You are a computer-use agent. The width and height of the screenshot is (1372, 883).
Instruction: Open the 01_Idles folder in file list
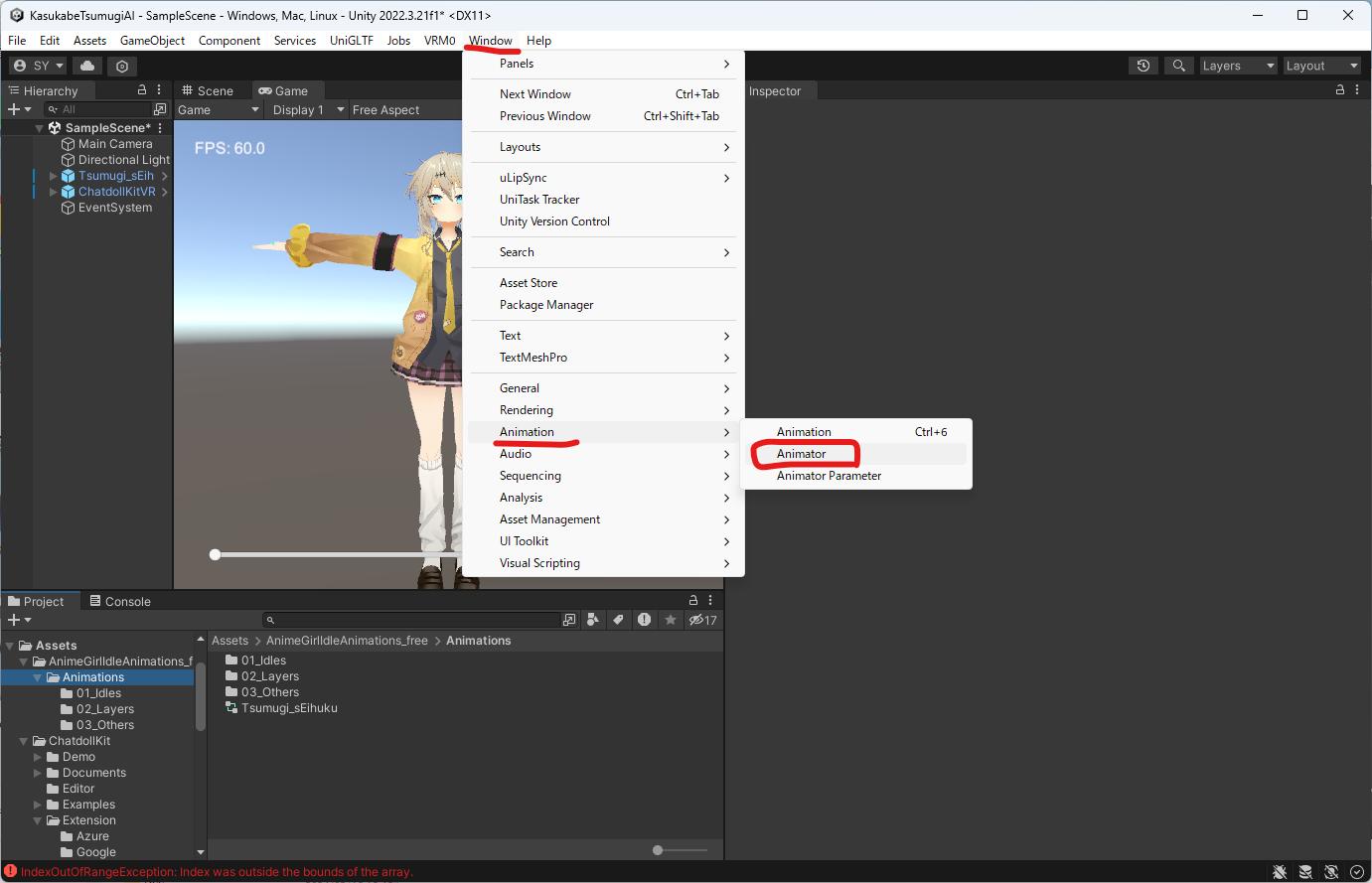click(256, 661)
